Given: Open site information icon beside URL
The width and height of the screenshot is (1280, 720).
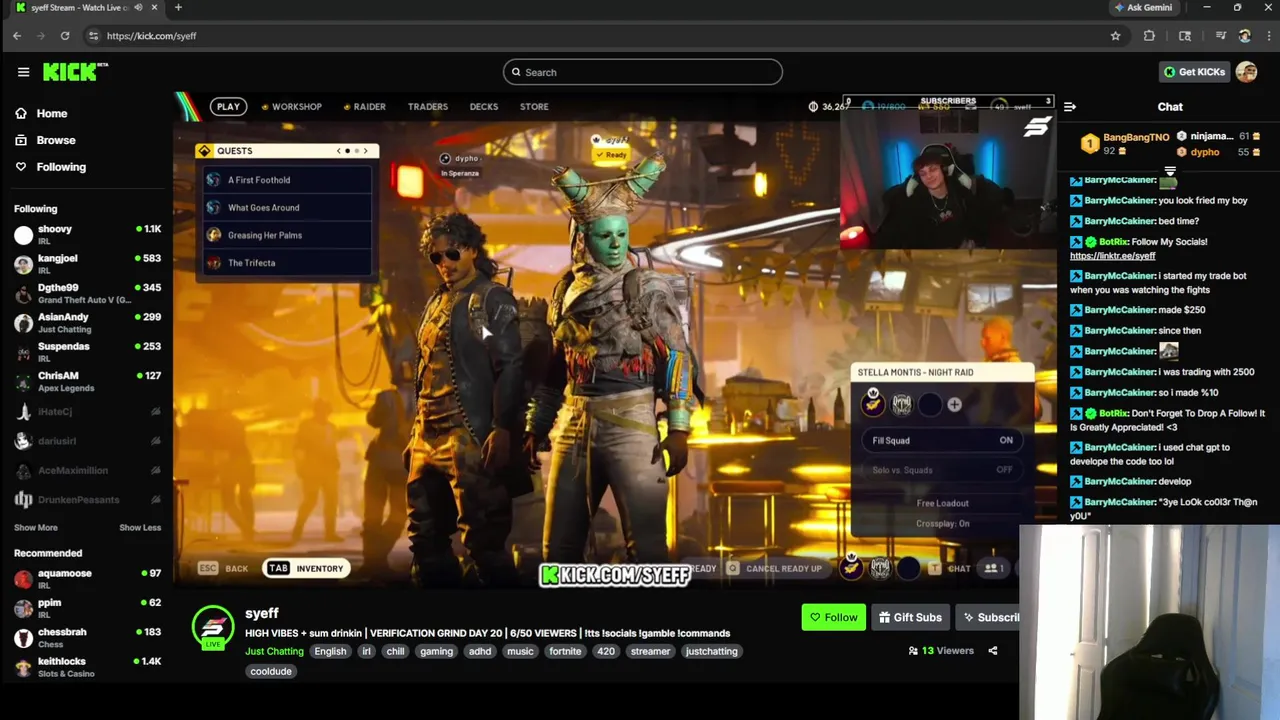Looking at the screenshot, I should point(93,36).
